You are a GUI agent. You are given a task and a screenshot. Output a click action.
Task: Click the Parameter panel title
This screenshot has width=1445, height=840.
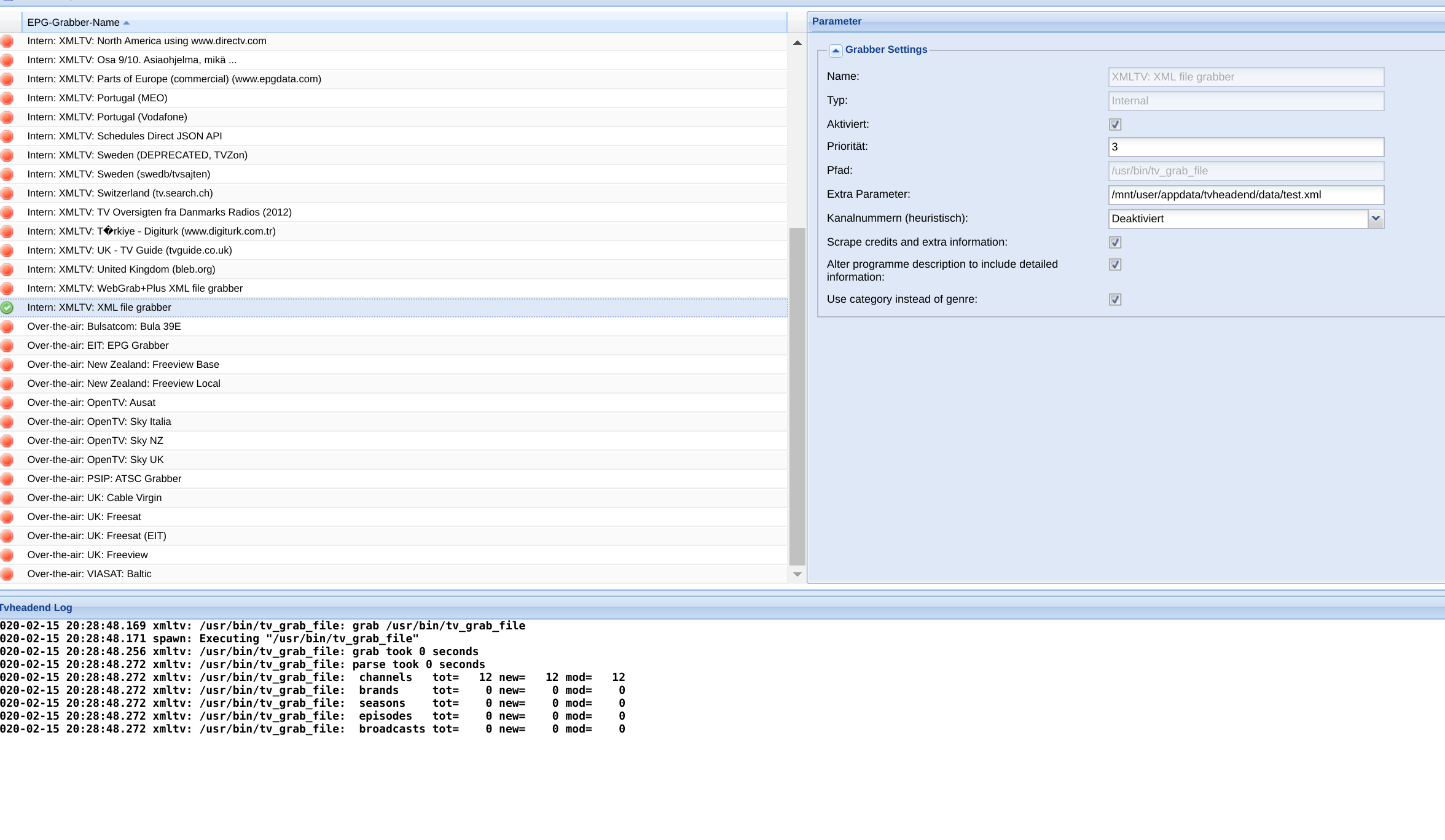[837, 21]
